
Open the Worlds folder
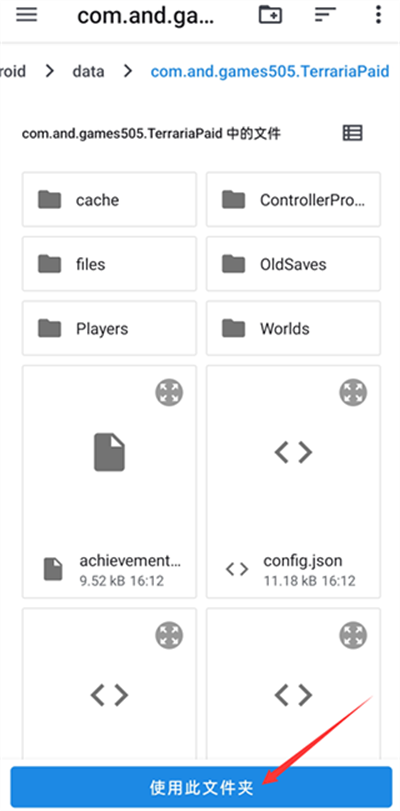tap(293, 328)
